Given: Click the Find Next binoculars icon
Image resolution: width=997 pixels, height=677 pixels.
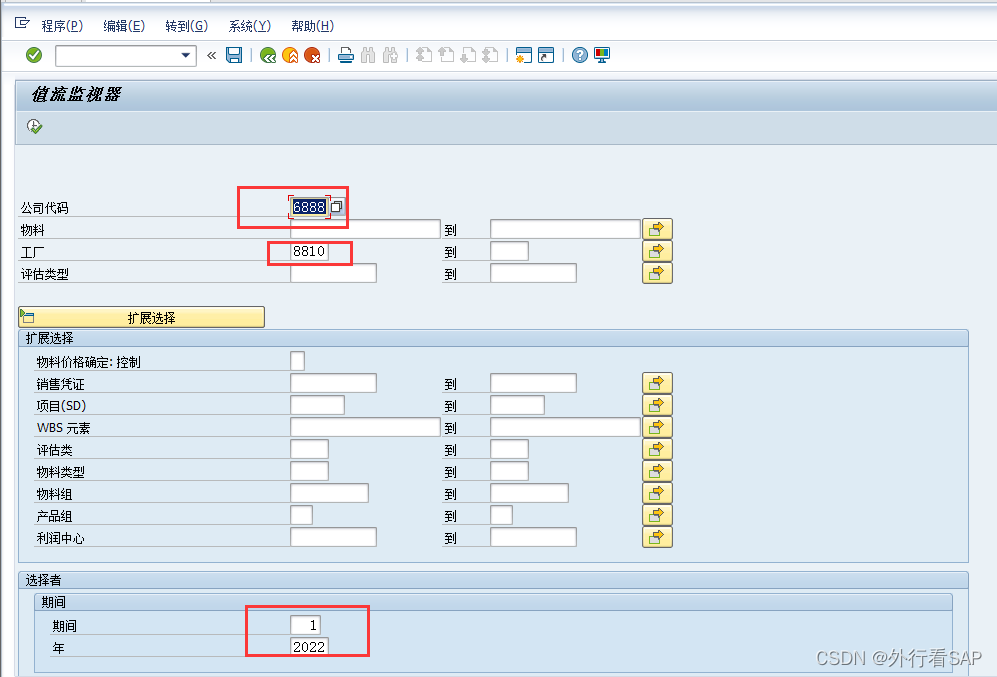Looking at the screenshot, I should [390, 55].
